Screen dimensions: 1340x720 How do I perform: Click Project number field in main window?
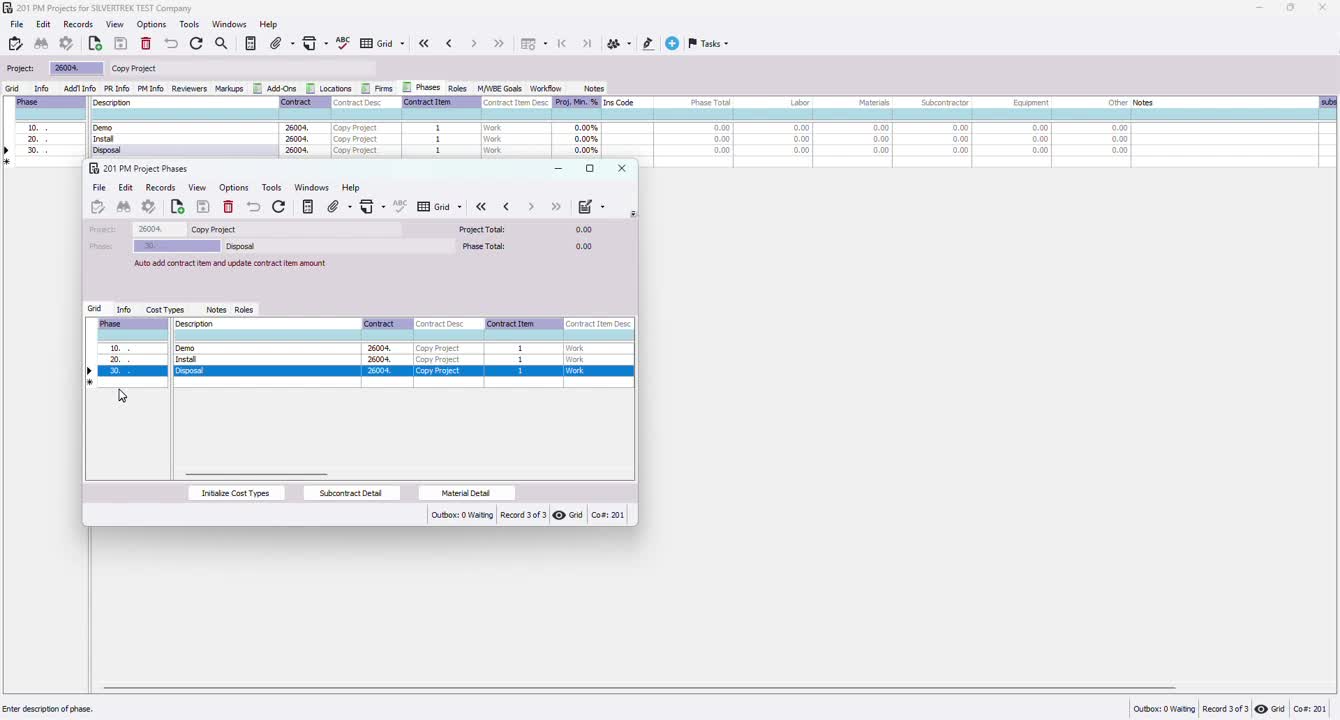pyautogui.click(x=76, y=69)
